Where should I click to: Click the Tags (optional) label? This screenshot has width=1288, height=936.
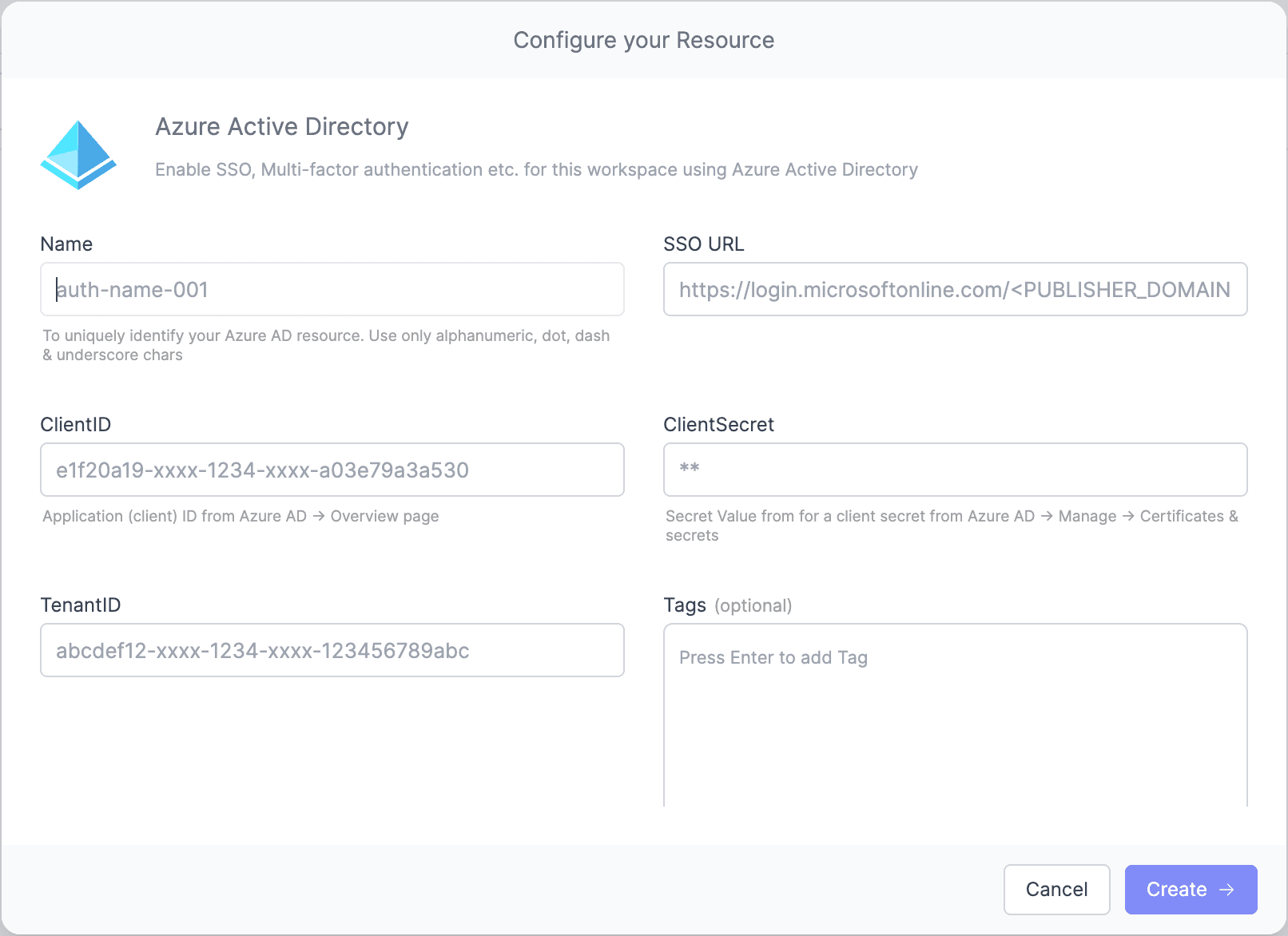[728, 605]
